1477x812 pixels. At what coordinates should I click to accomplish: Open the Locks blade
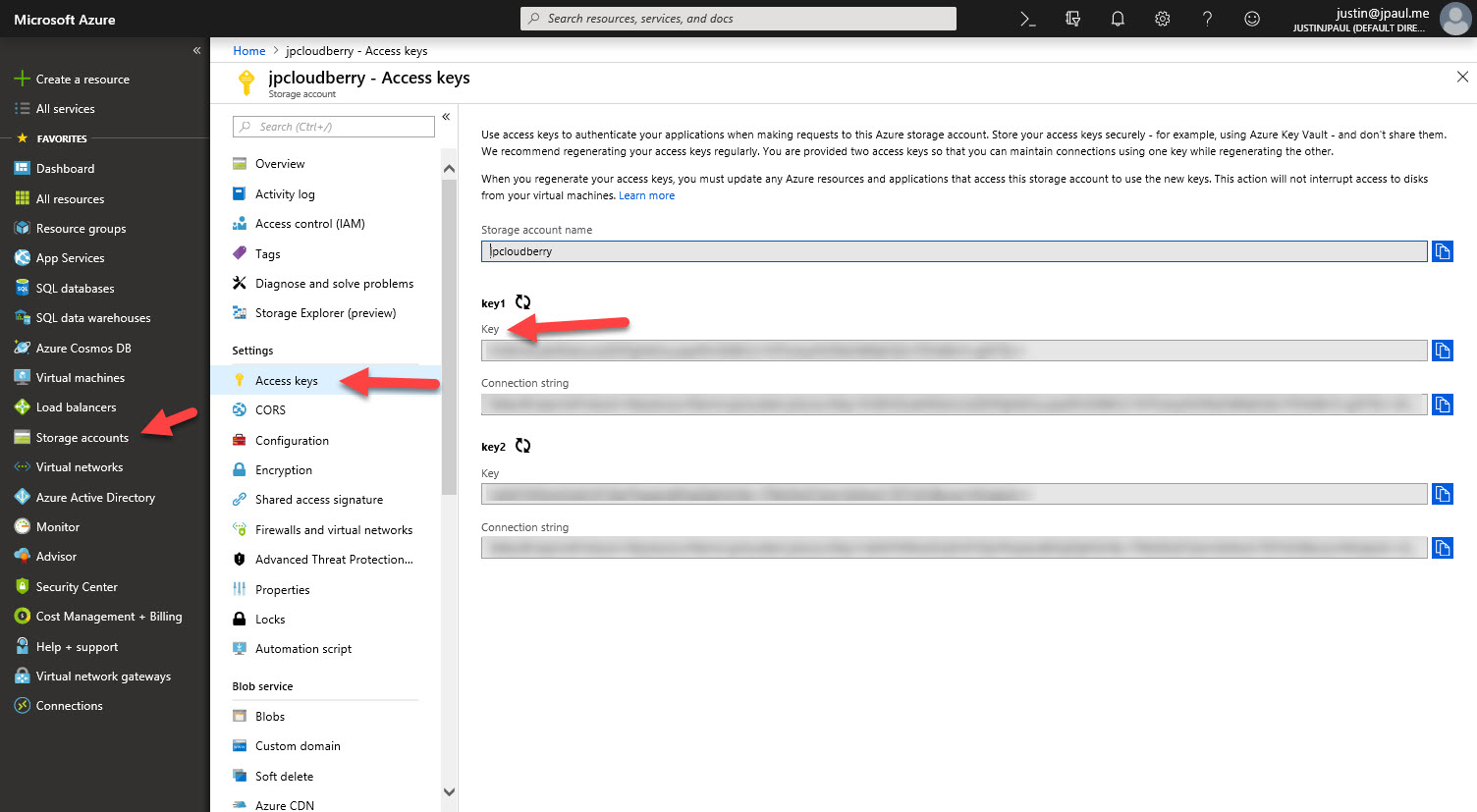click(270, 620)
